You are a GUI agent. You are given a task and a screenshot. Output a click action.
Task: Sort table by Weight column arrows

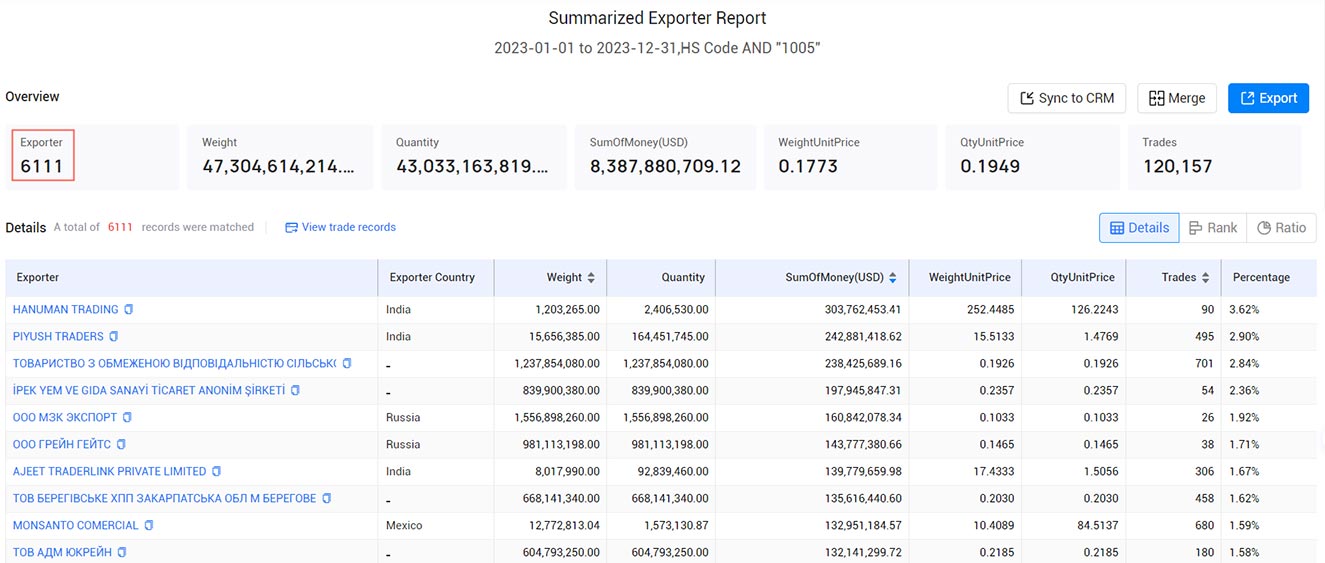(591, 278)
